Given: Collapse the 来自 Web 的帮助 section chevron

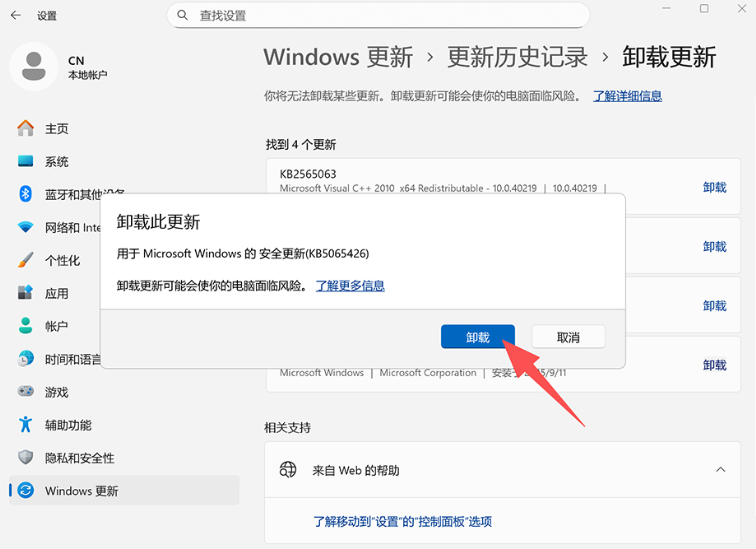Looking at the screenshot, I should tap(720, 470).
